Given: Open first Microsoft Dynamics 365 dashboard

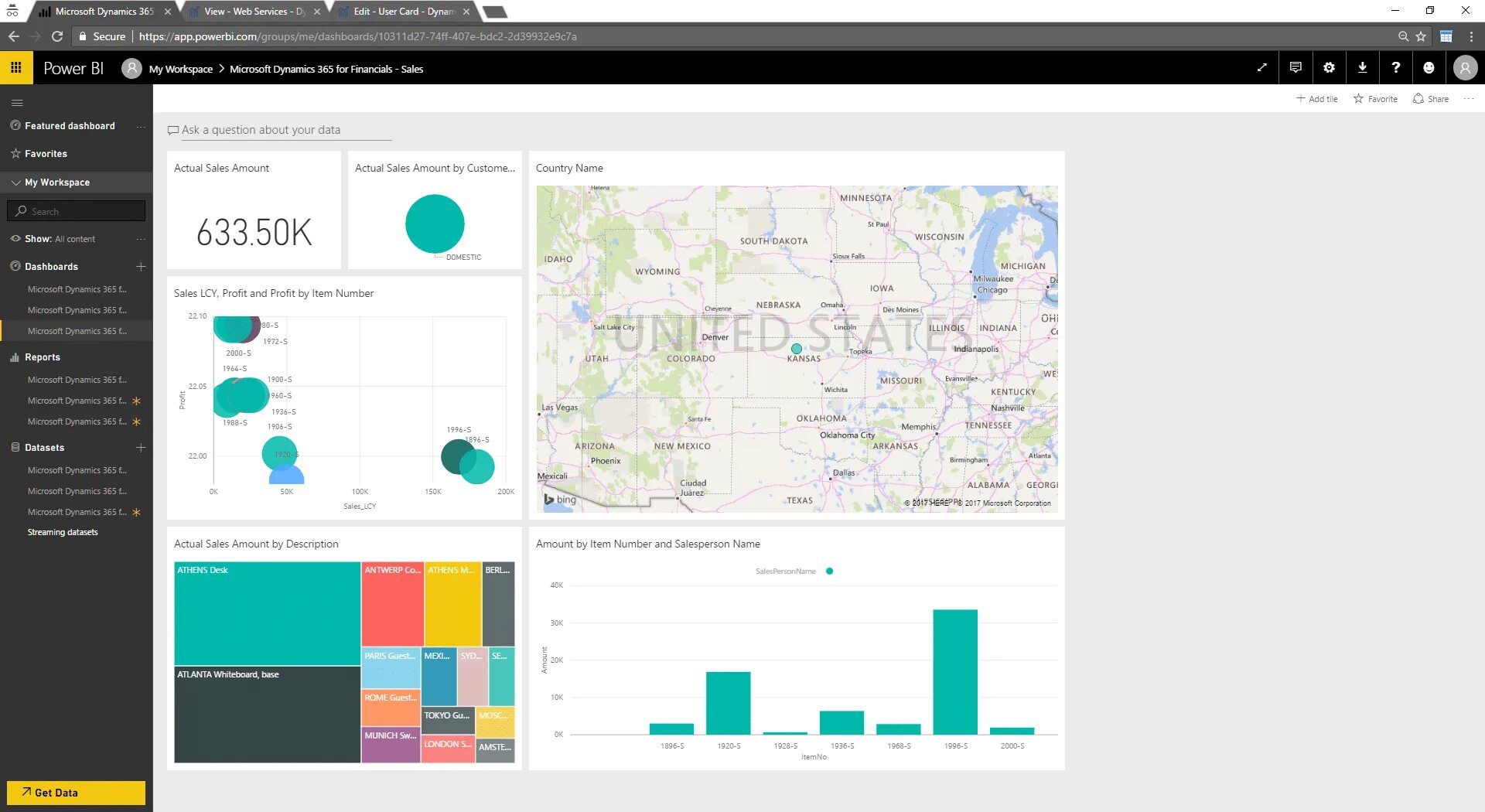Looking at the screenshot, I should (77, 289).
